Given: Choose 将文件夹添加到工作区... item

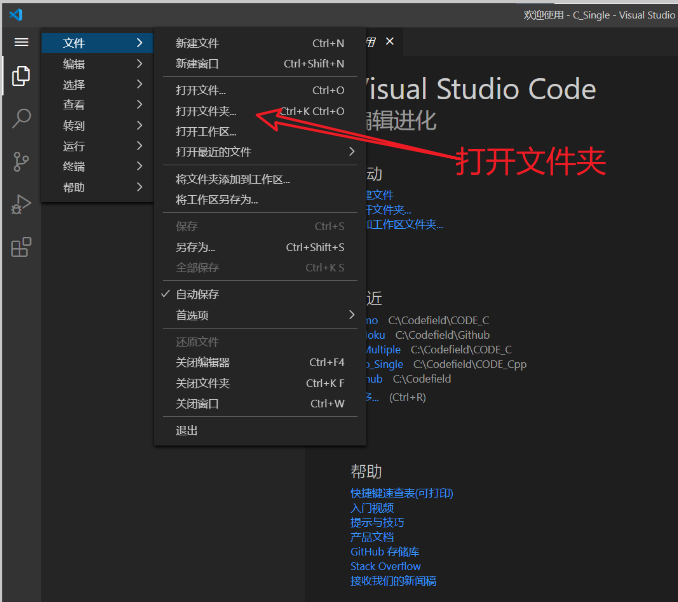Looking at the screenshot, I should pyautogui.click(x=260, y=179).
